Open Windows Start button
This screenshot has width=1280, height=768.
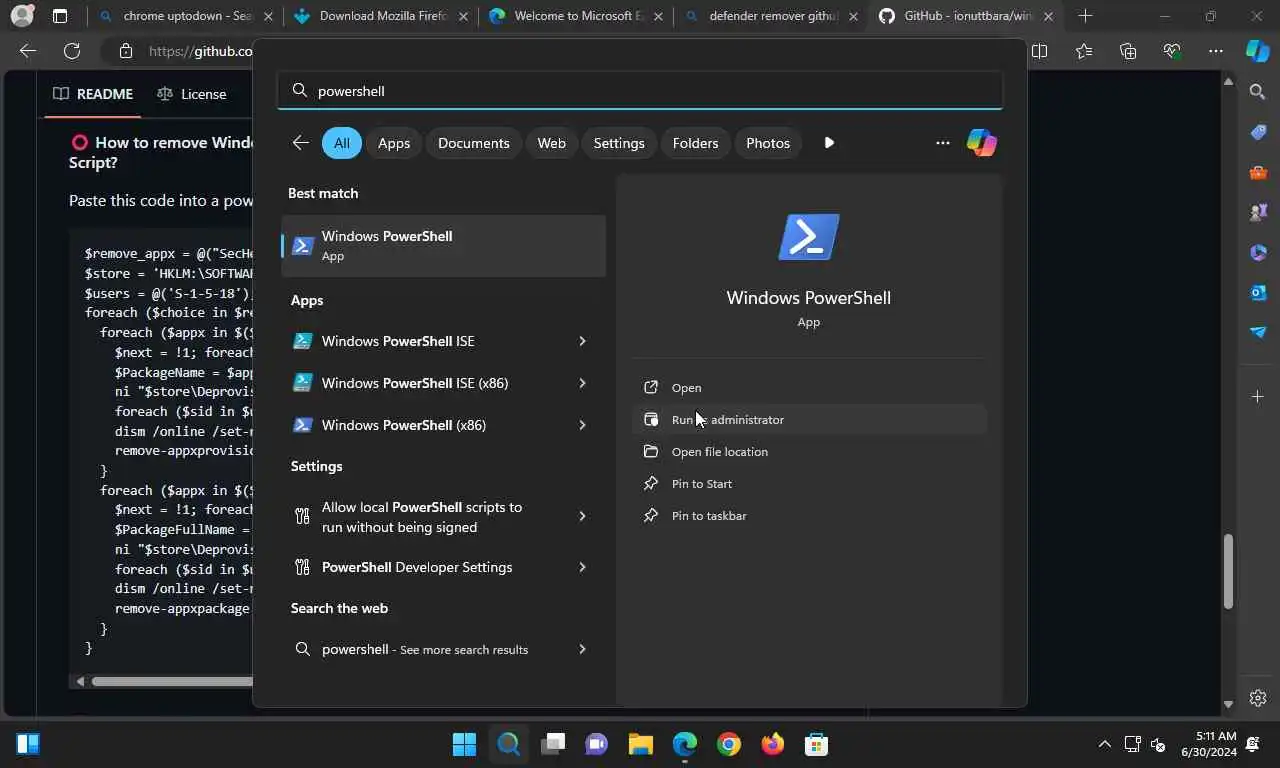[x=464, y=744]
